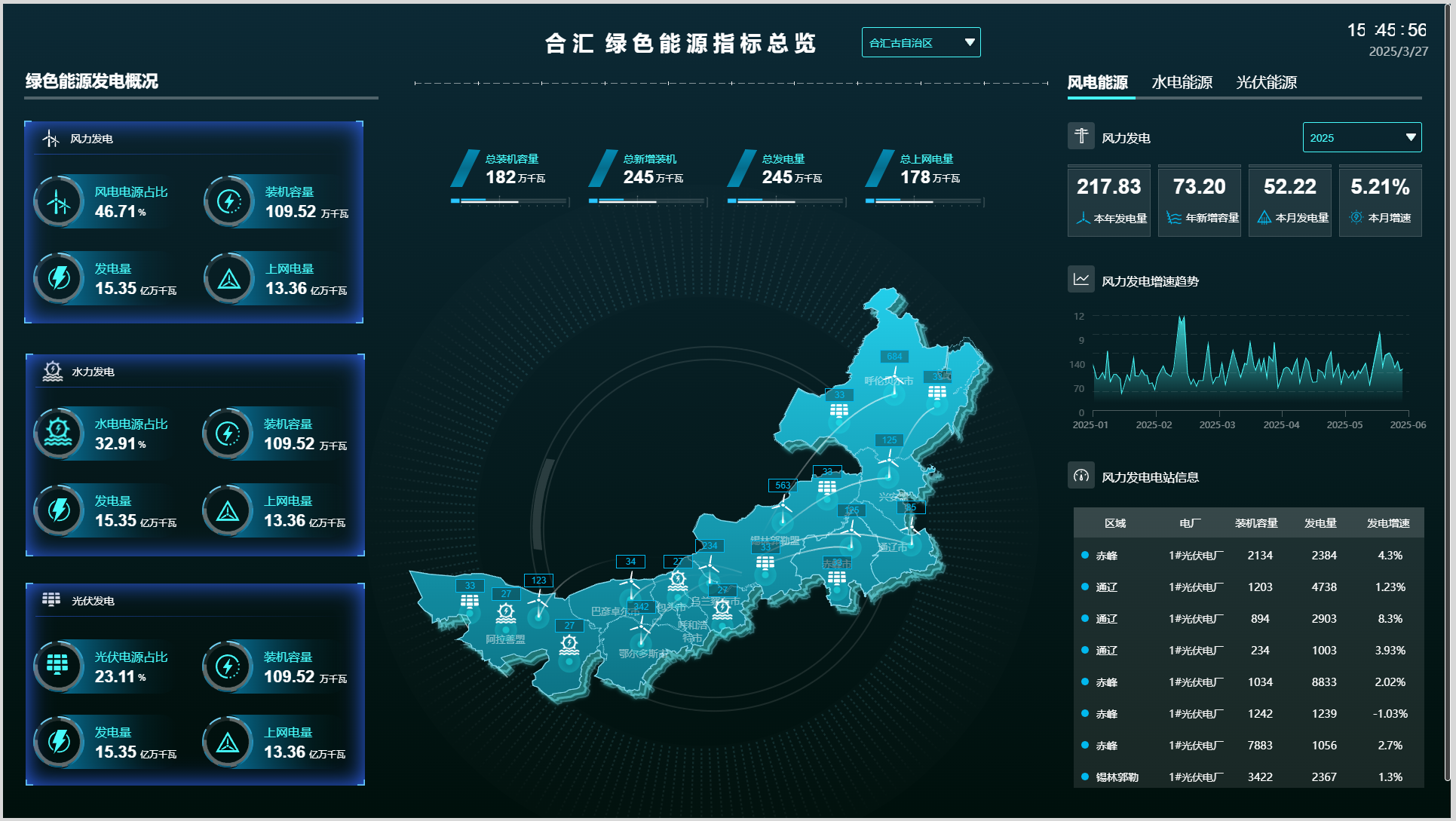
Task: Switch to the 光伏能源 tab
Action: click(1266, 83)
